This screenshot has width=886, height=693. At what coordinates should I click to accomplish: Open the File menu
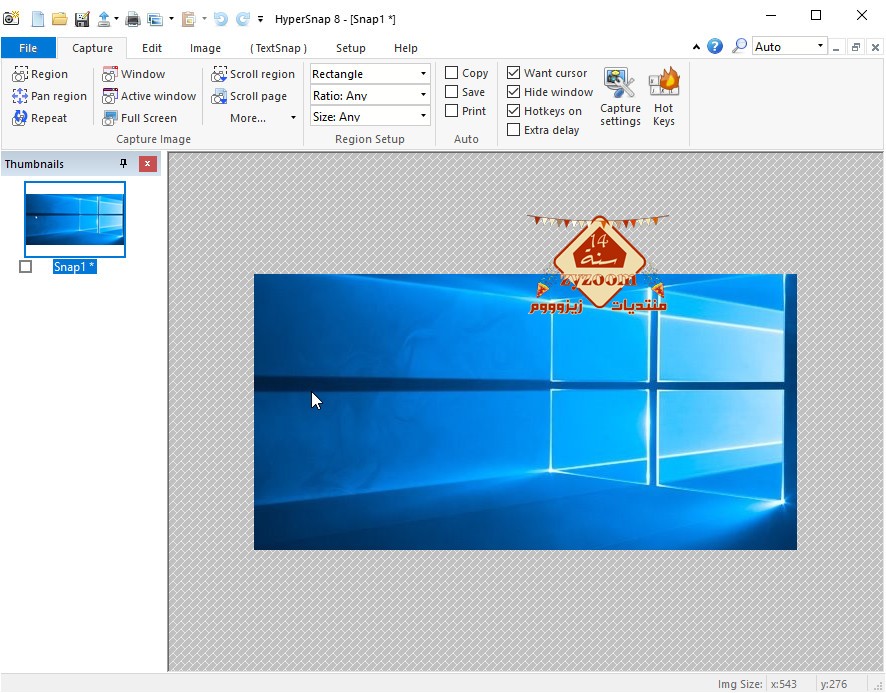click(x=28, y=48)
